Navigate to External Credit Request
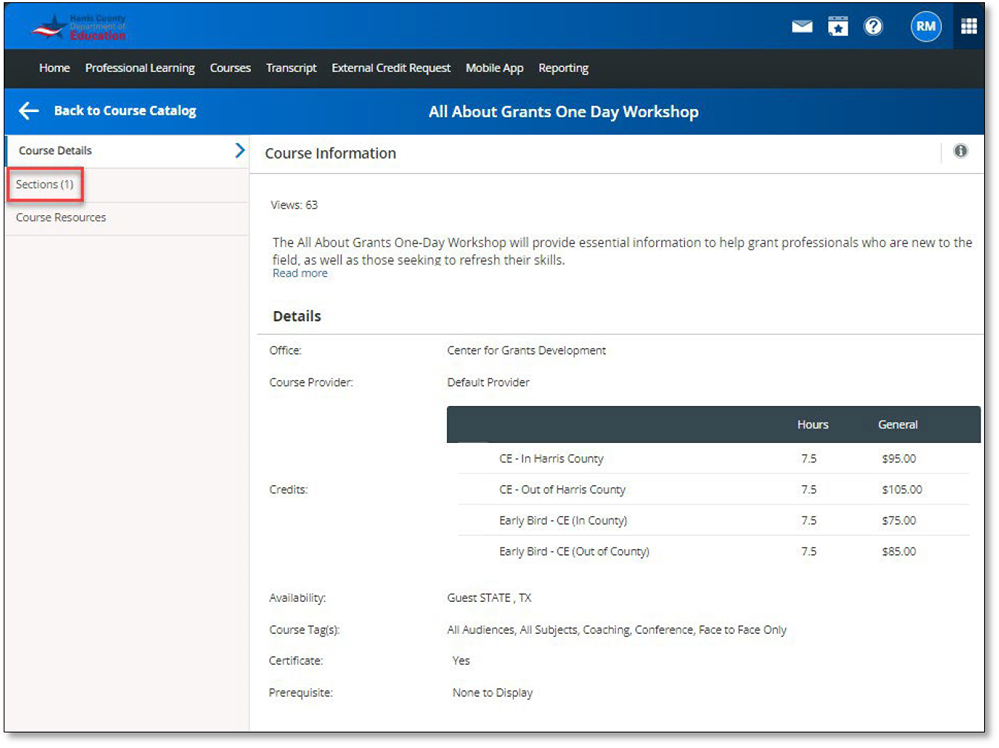 [x=390, y=68]
